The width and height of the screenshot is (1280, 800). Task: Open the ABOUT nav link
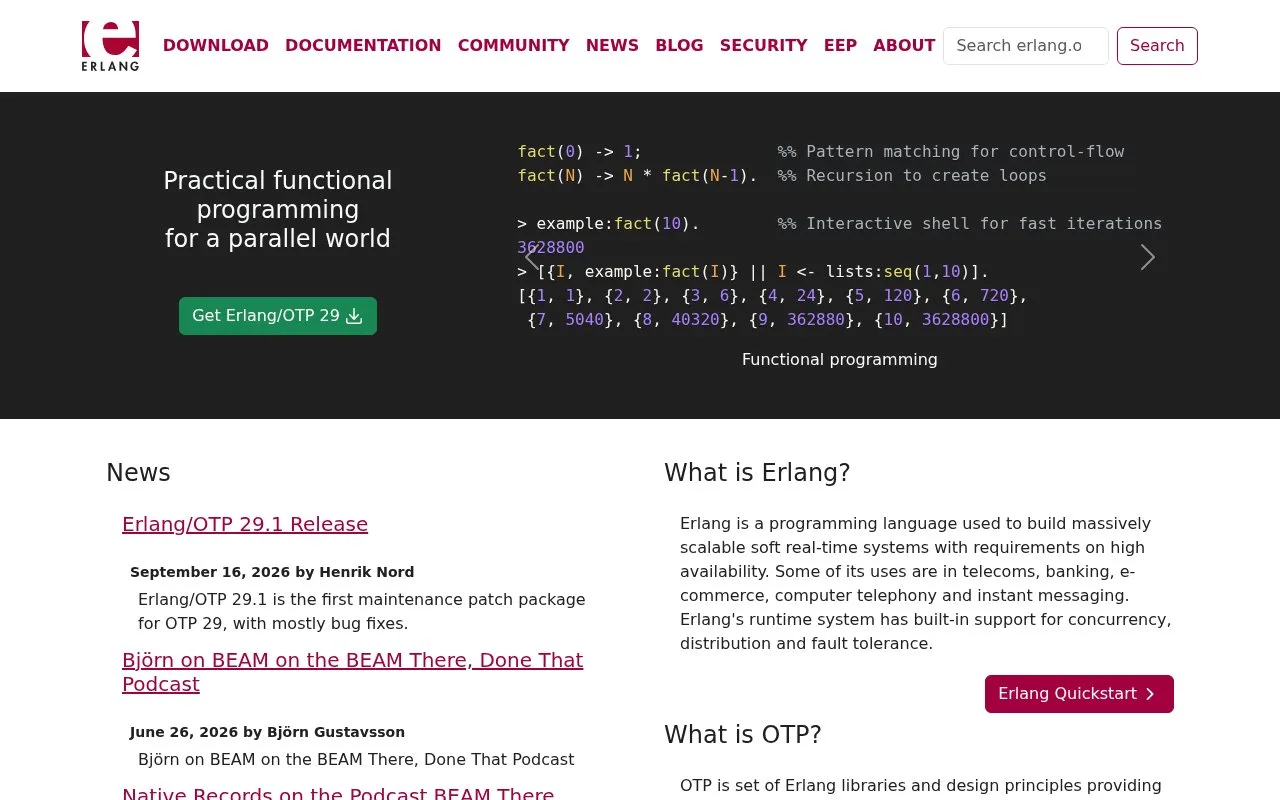point(904,45)
